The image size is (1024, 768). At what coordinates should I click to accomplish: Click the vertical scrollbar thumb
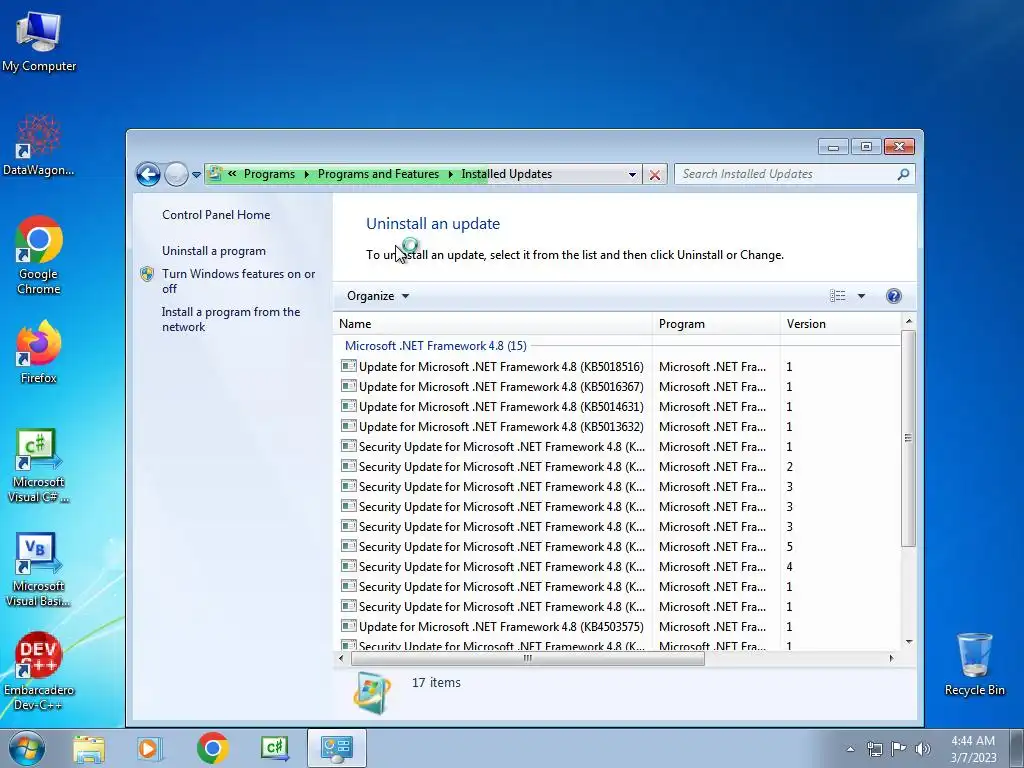tap(908, 438)
